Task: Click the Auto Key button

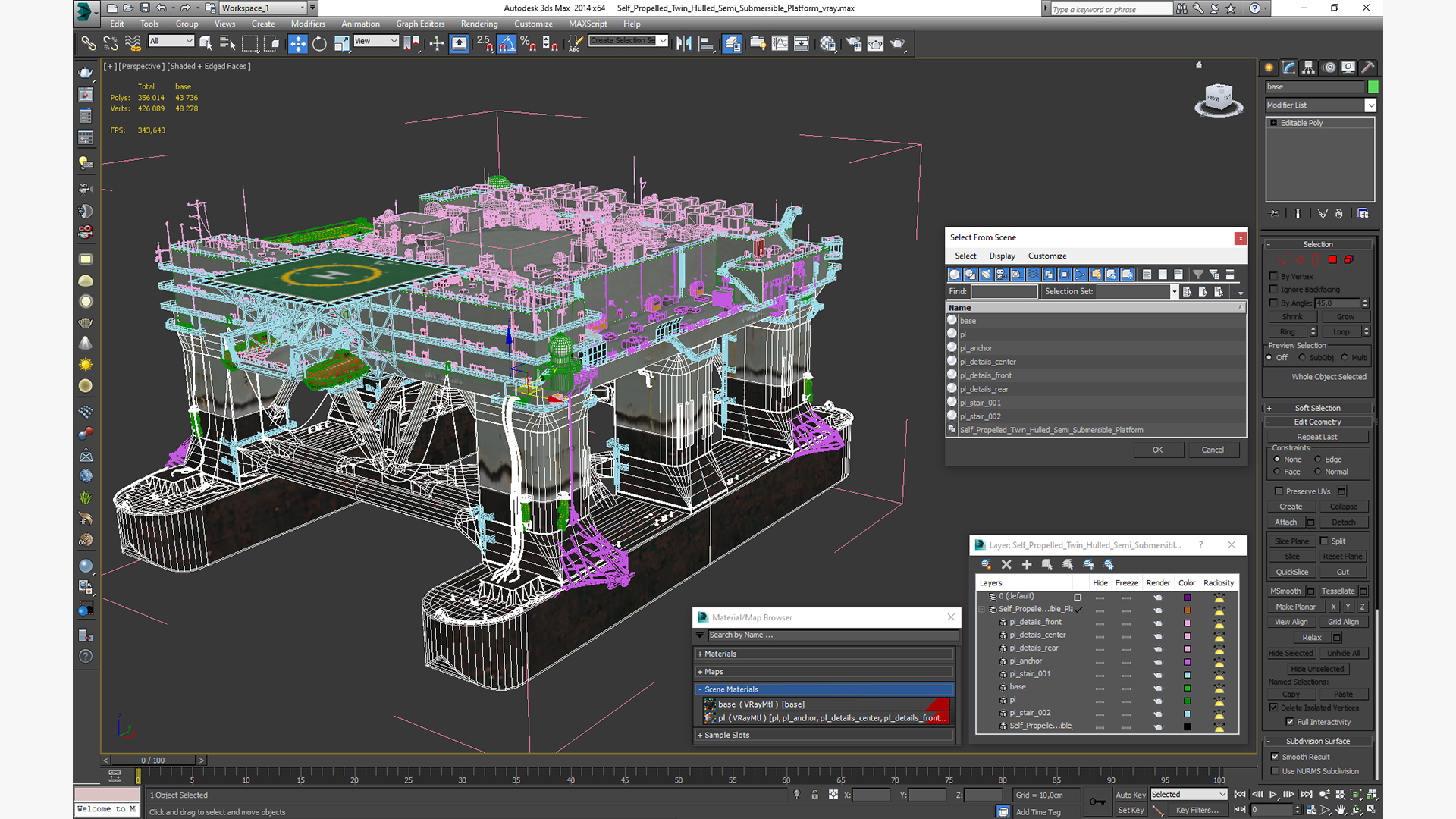Action: coord(1130,795)
